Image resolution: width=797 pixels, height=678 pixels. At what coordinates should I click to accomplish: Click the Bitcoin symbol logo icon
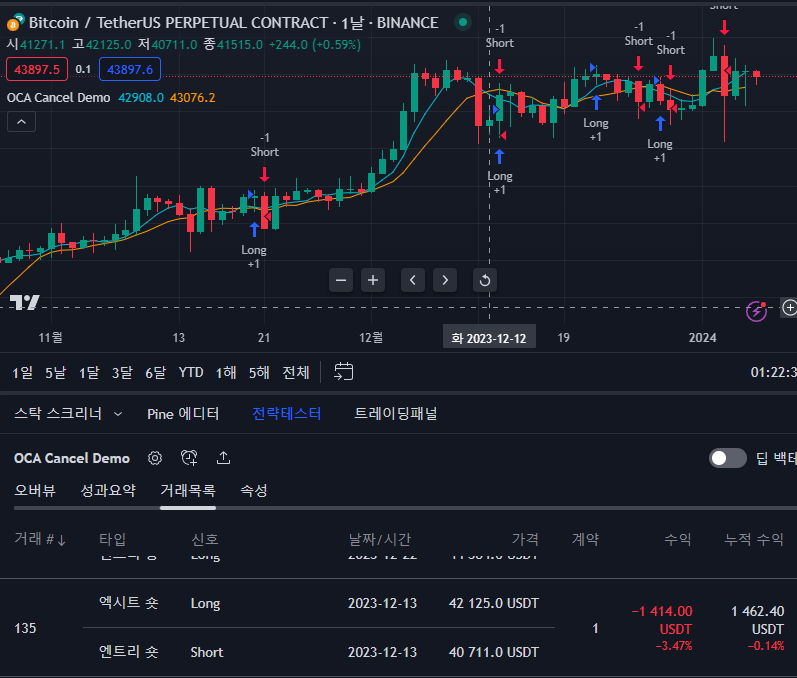(15, 22)
